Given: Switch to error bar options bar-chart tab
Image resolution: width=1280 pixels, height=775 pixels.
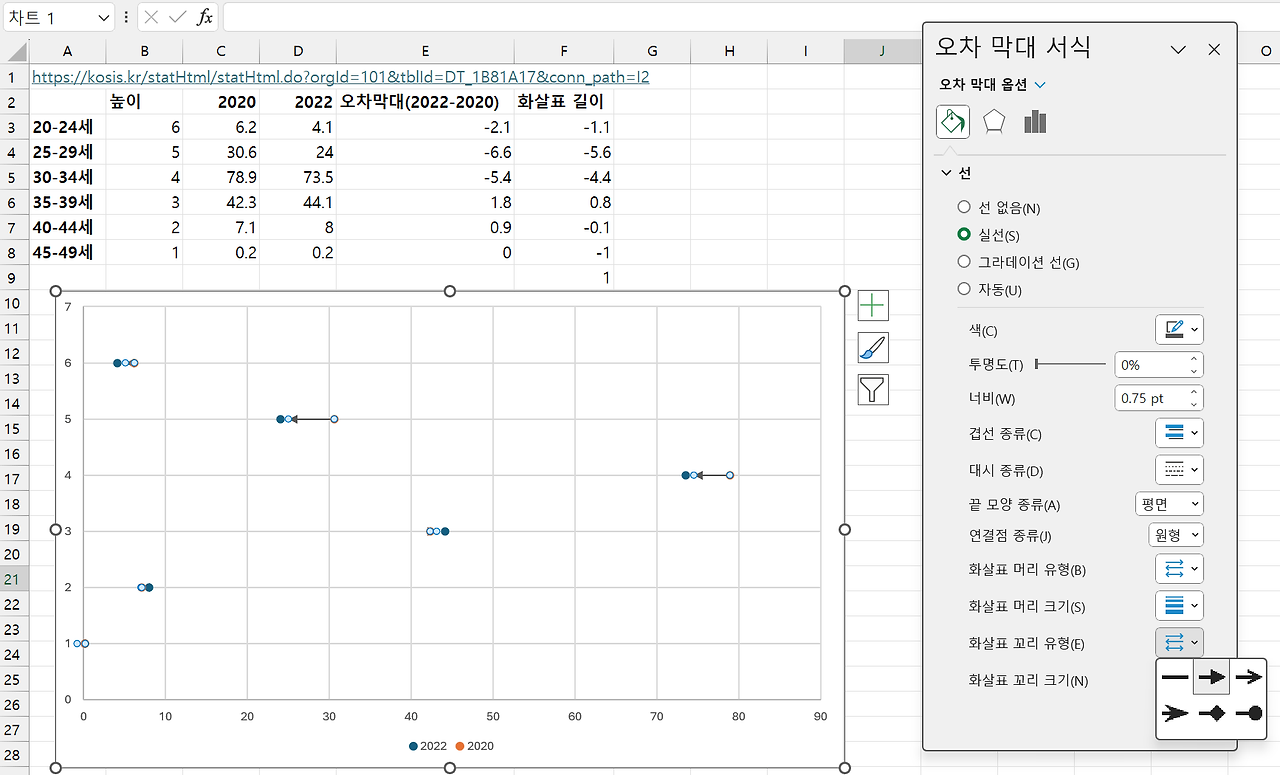Looking at the screenshot, I should tap(1035, 122).
